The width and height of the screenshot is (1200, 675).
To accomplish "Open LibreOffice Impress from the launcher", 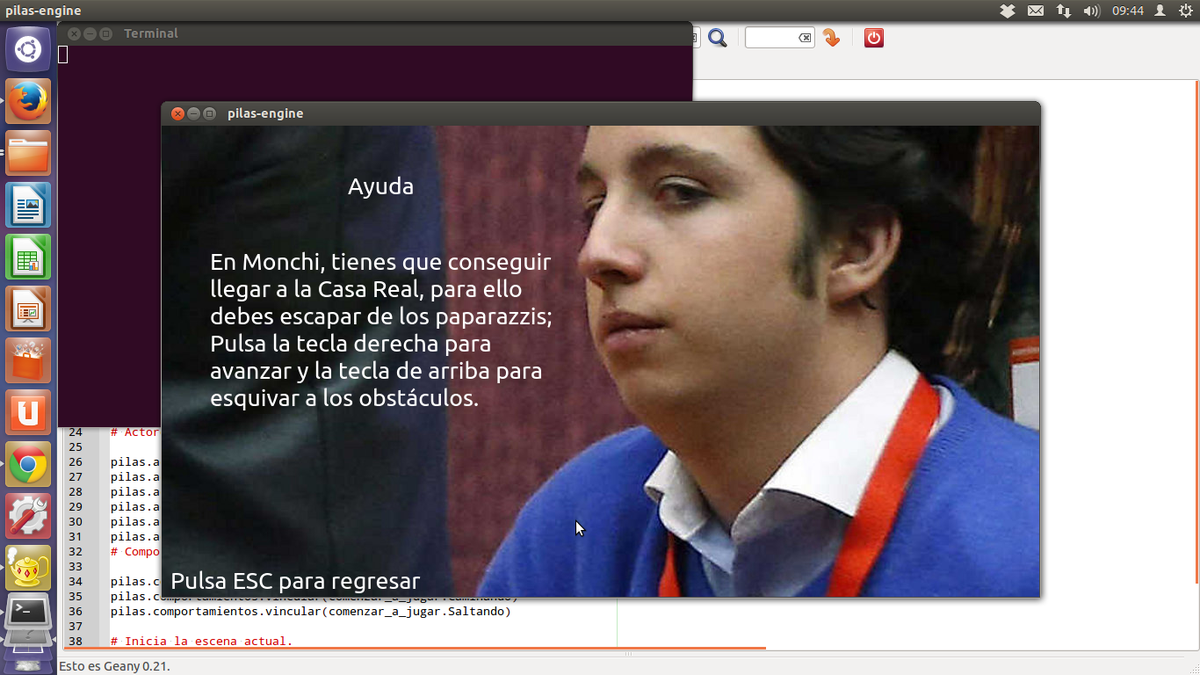I will point(27,309).
